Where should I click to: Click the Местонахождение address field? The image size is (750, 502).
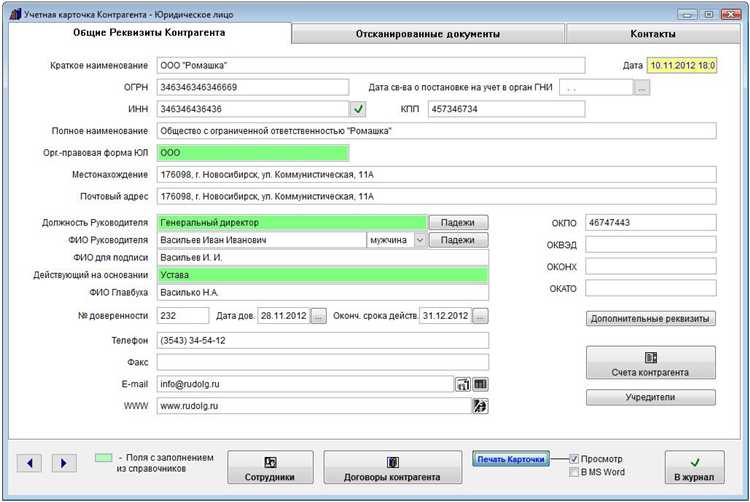pyautogui.click(x=436, y=175)
